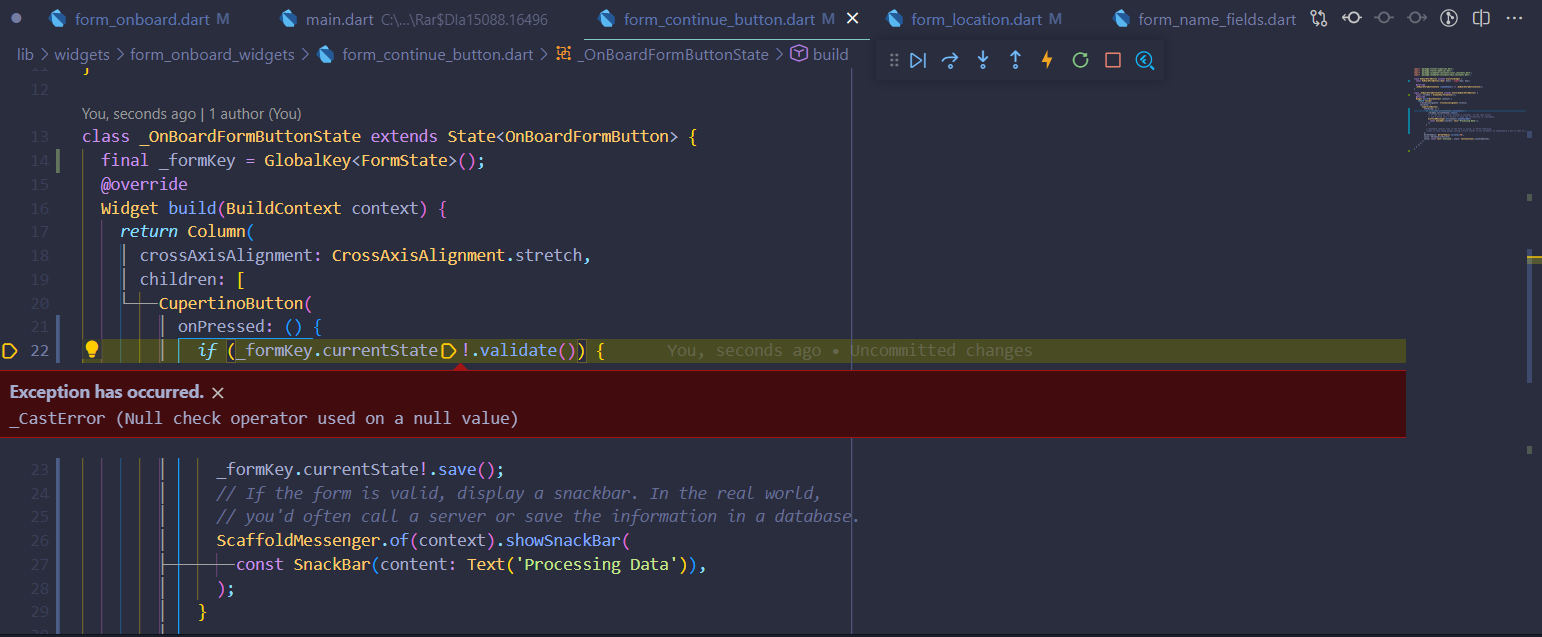Switch to the form_onboard.dart tab
This screenshot has width=1542, height=637.
[x=140, y=19]
